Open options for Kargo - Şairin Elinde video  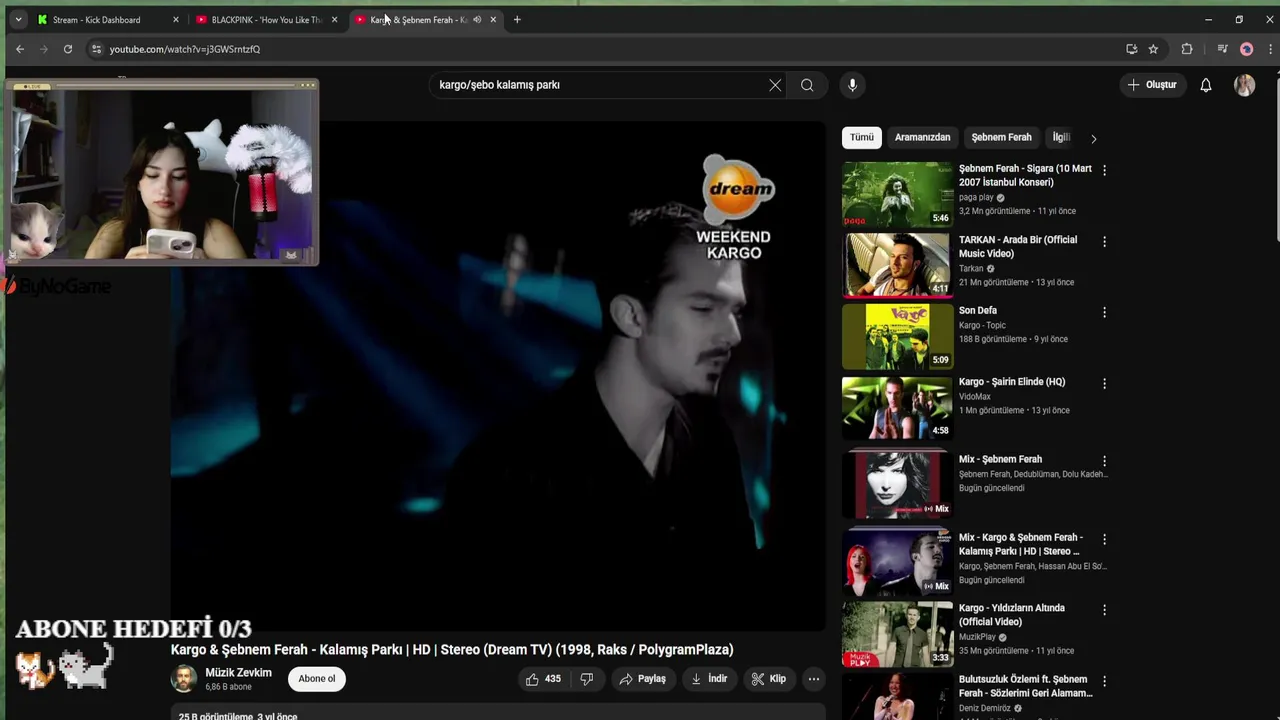tap(1104, 384)
